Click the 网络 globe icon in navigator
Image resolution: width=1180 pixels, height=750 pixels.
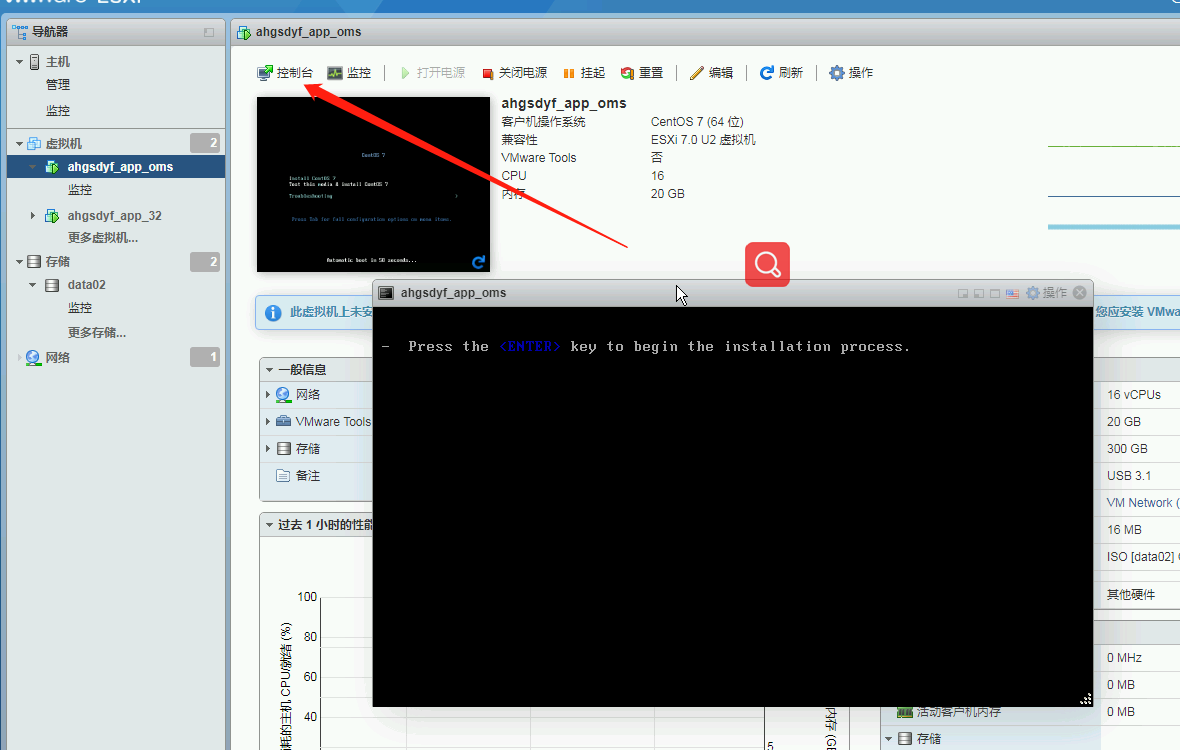click(33, 358)
